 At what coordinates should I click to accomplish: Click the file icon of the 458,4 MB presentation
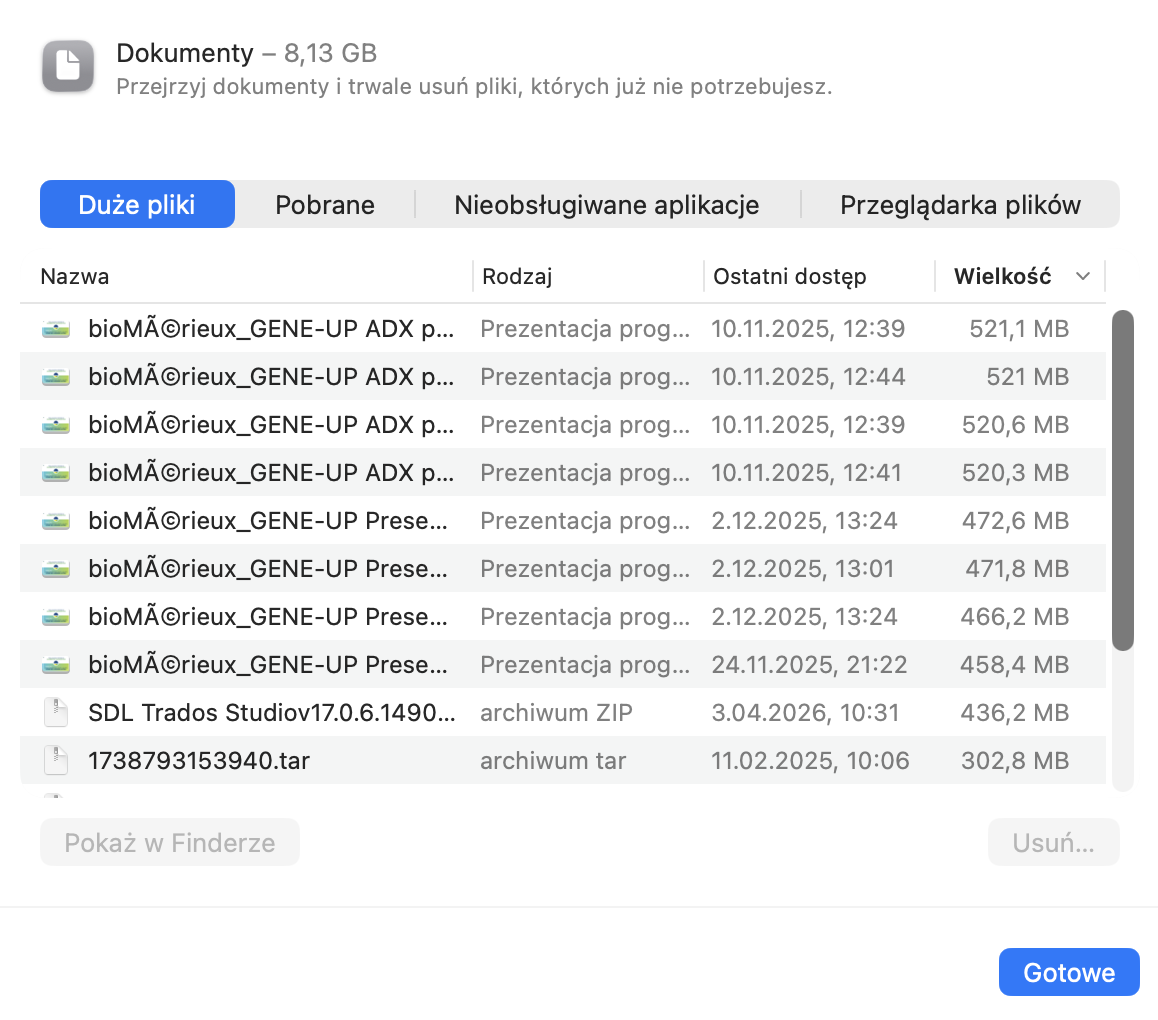56,665
